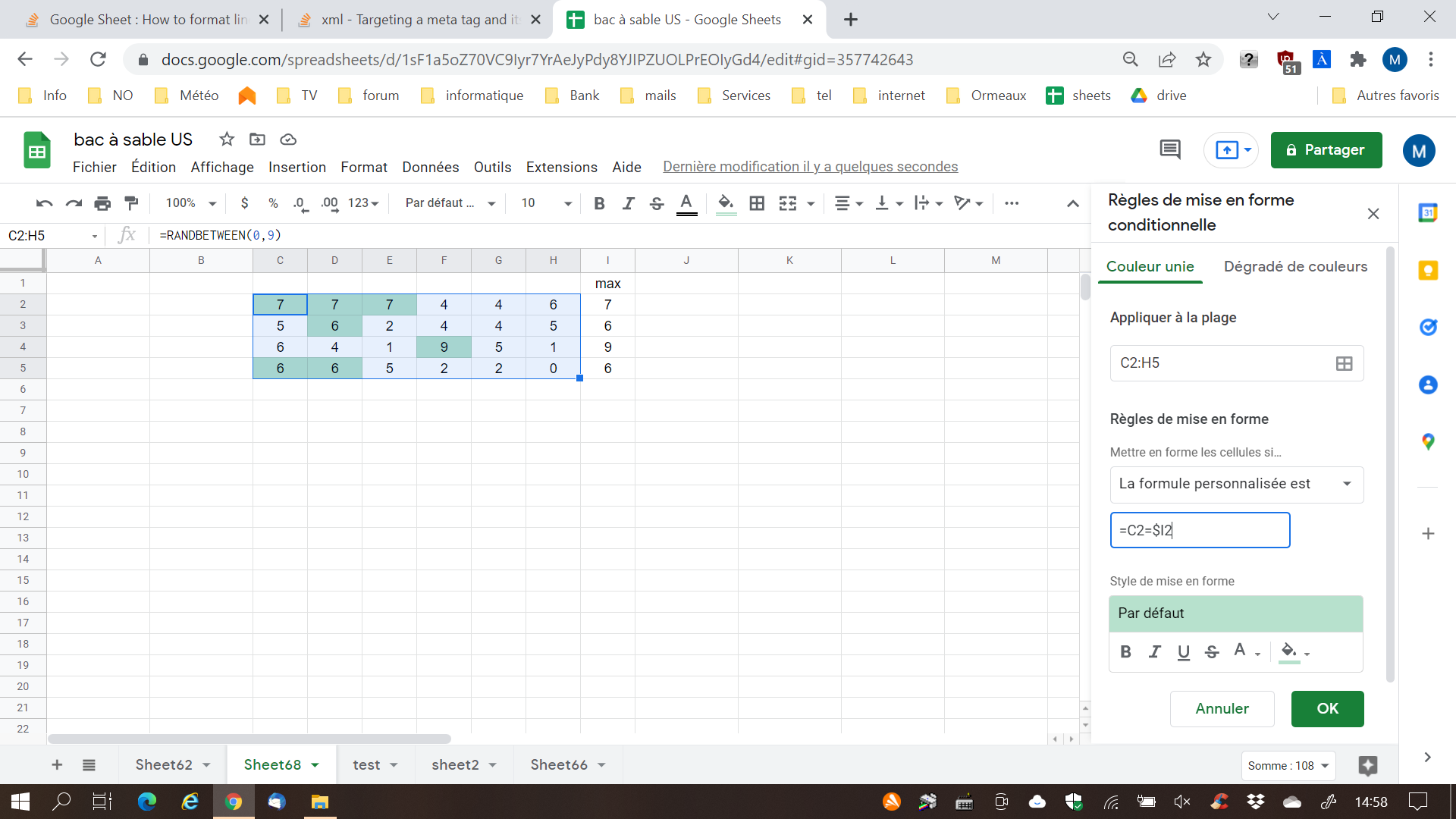Open Données menu

pos(431,167)
